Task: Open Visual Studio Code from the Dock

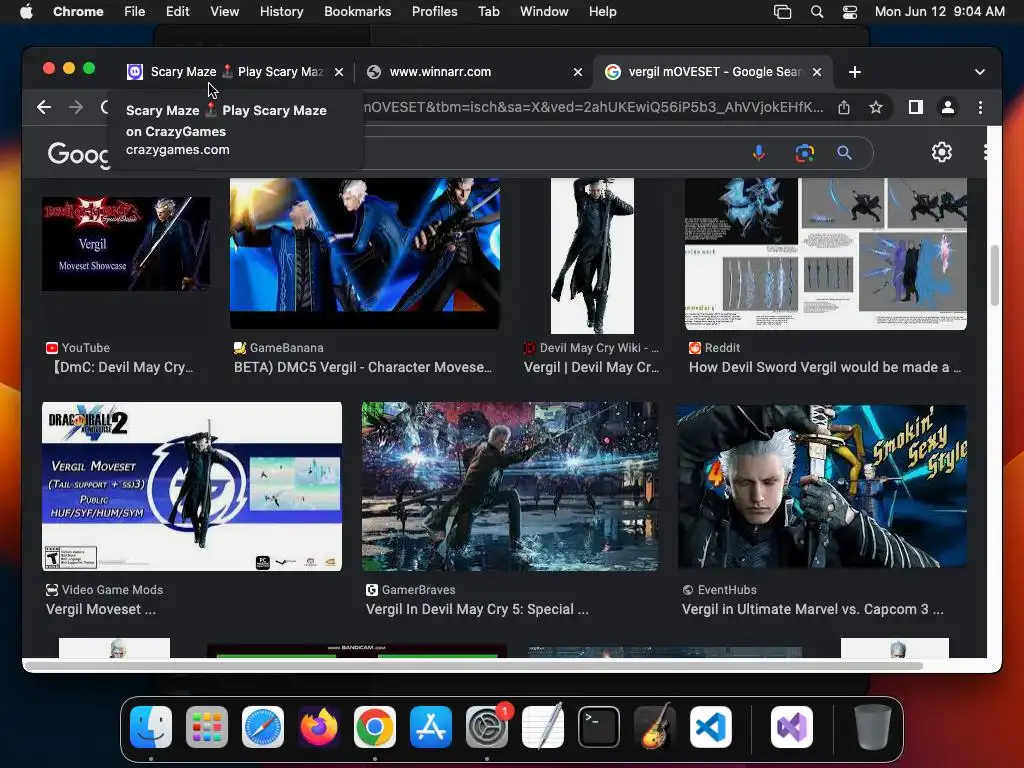Action: [711, 727]
